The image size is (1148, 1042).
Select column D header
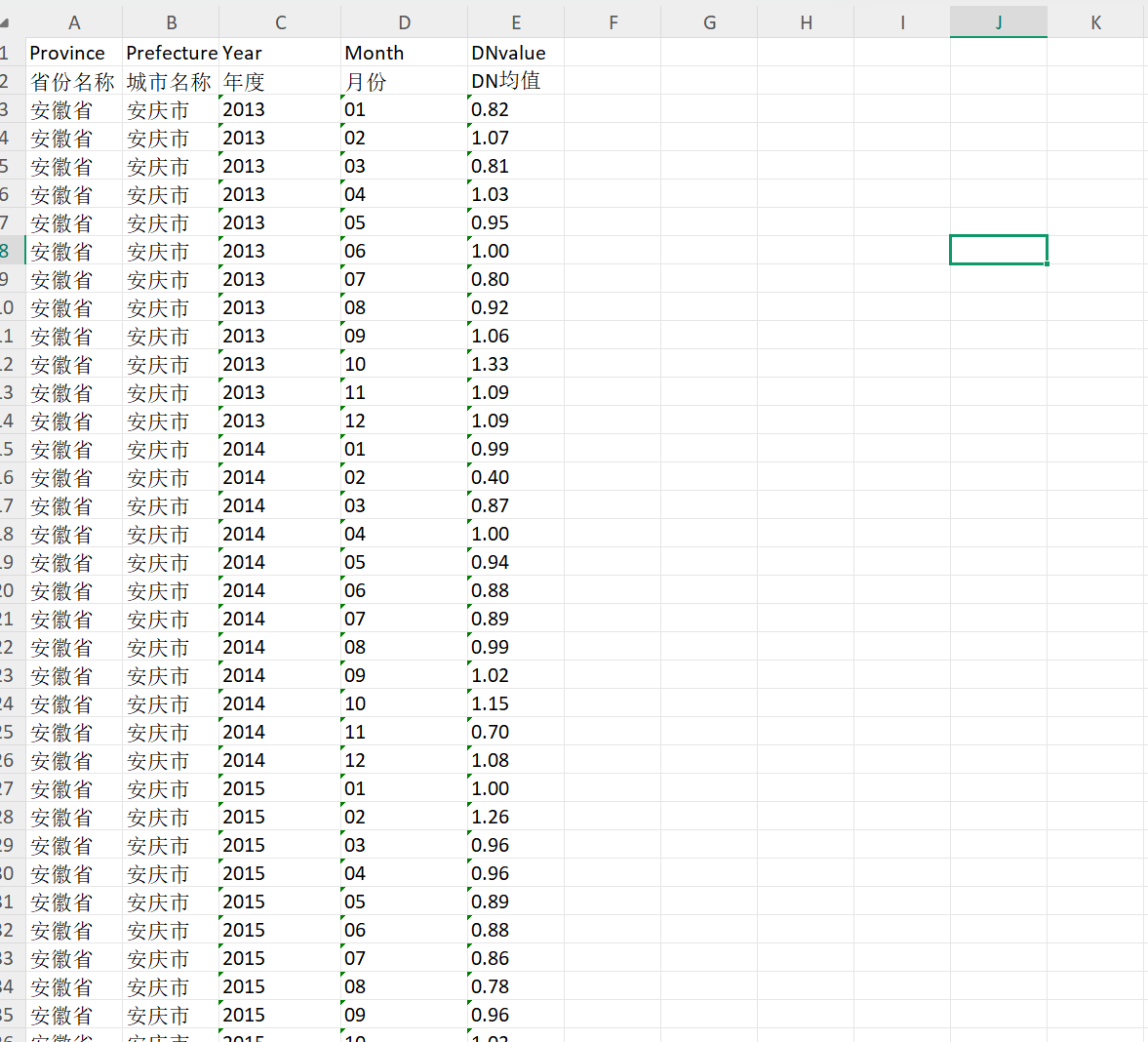point(404,22)
